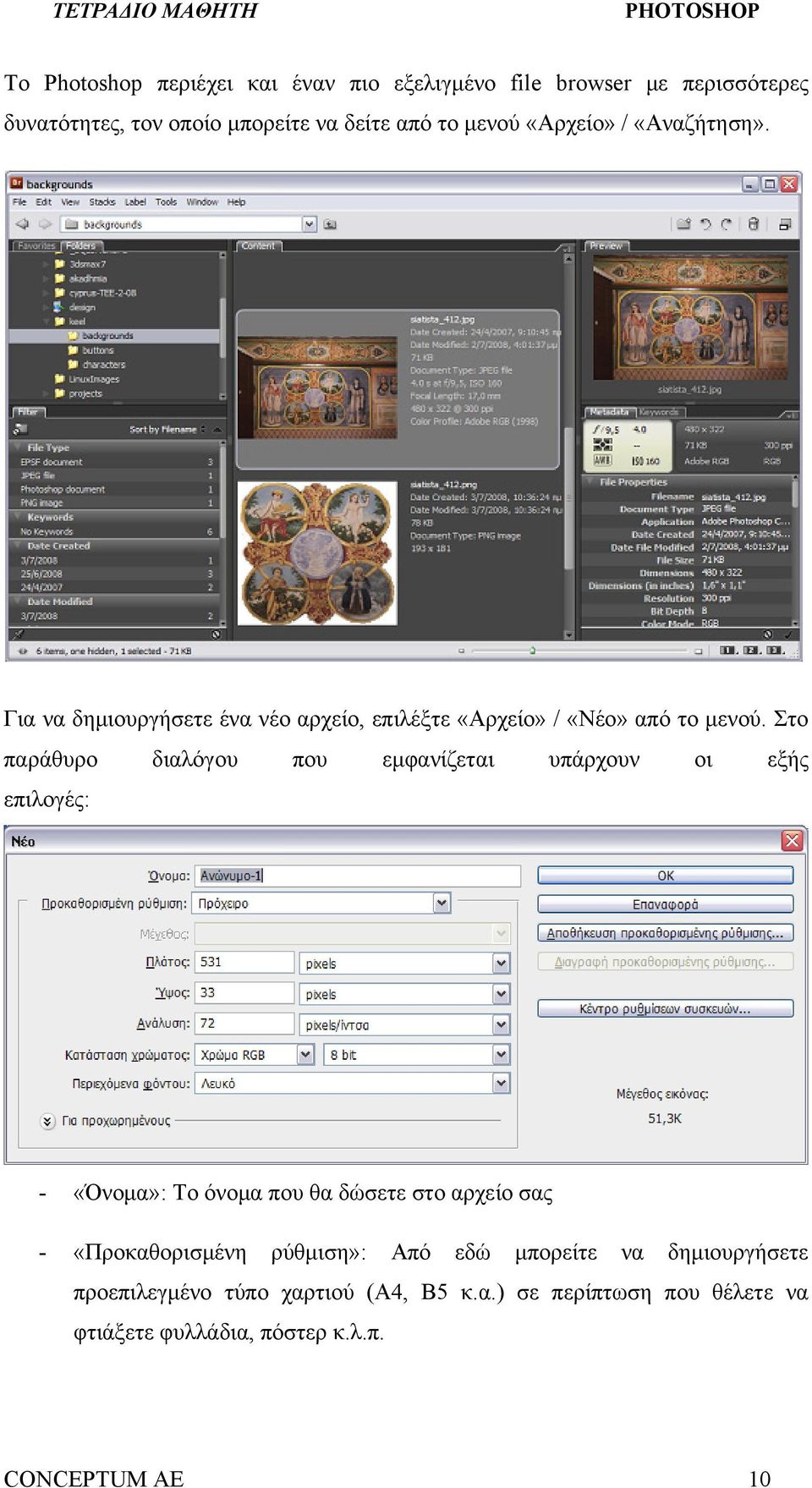
Task: Switch to workspace layout 1 button
Action: point(727,651)
